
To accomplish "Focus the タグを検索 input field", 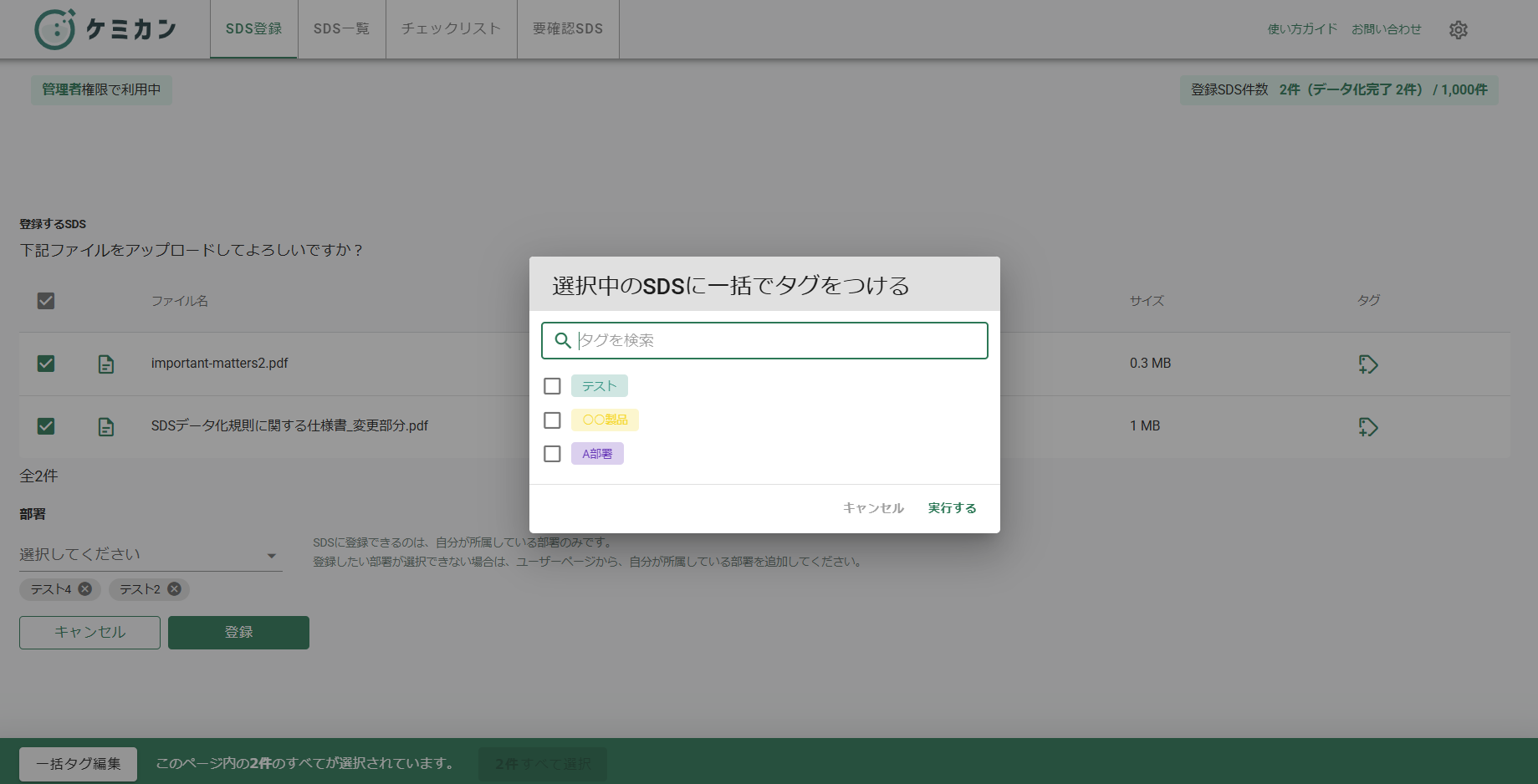I will 764,340.
